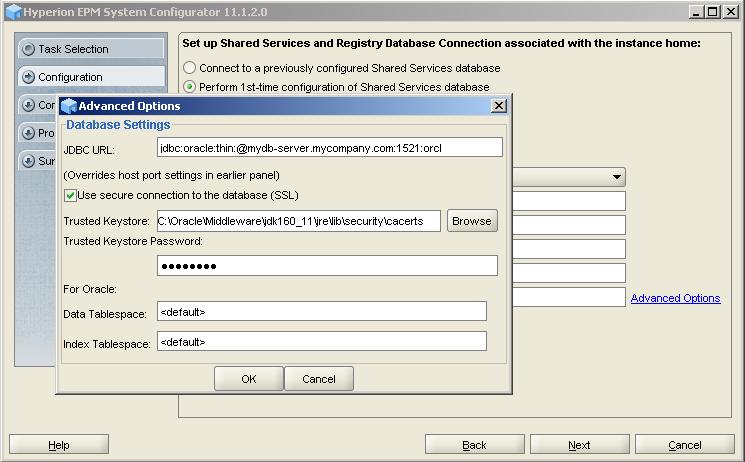Screen dimensions: 745x462
Task: Click the step icon next to 'Sur'
Action: pyautogui.click(x=29, y=161)
